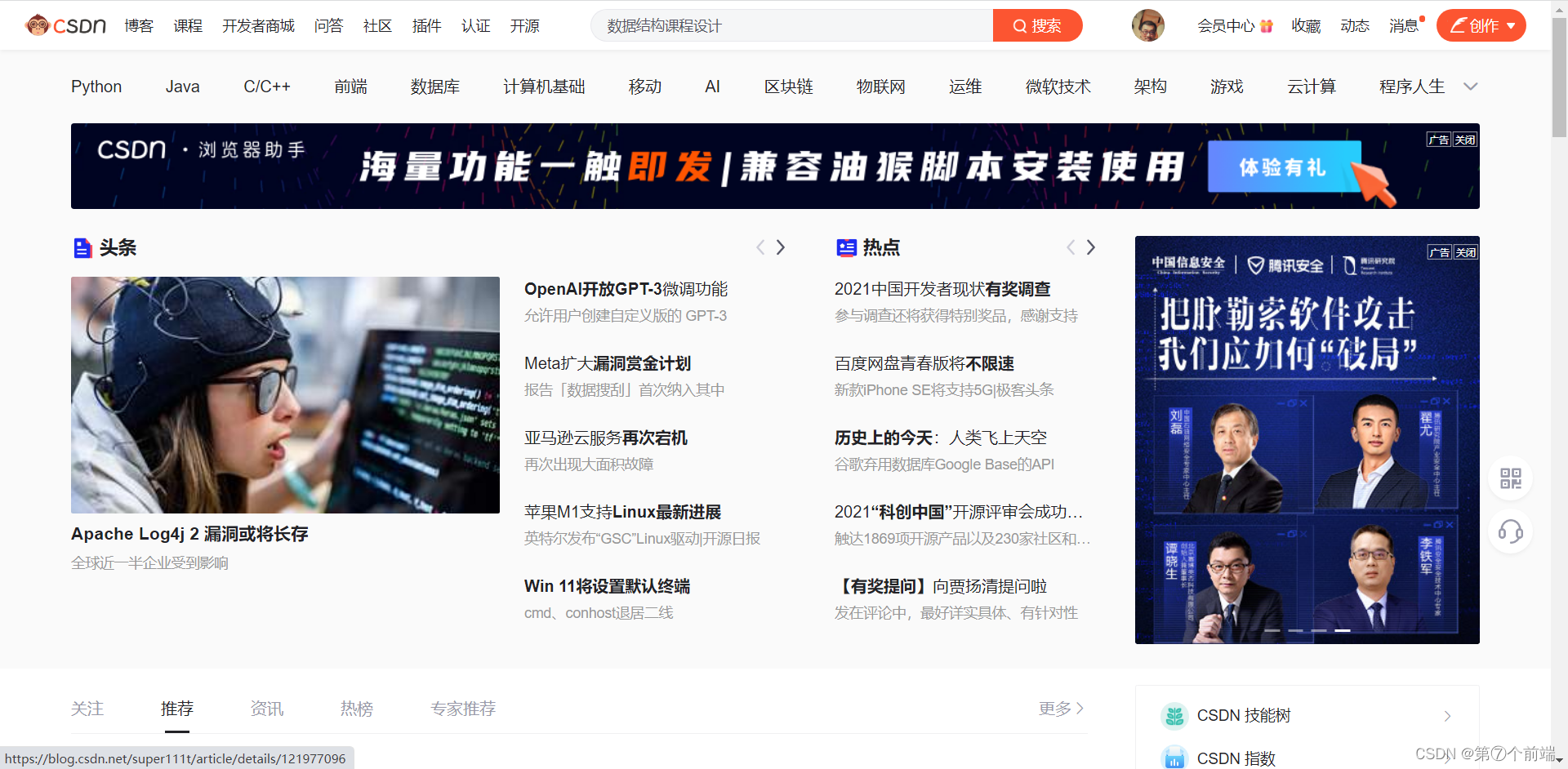The image size is (1568, 769).
Task: Open the 课程 menu
Action: pos(188,26)
